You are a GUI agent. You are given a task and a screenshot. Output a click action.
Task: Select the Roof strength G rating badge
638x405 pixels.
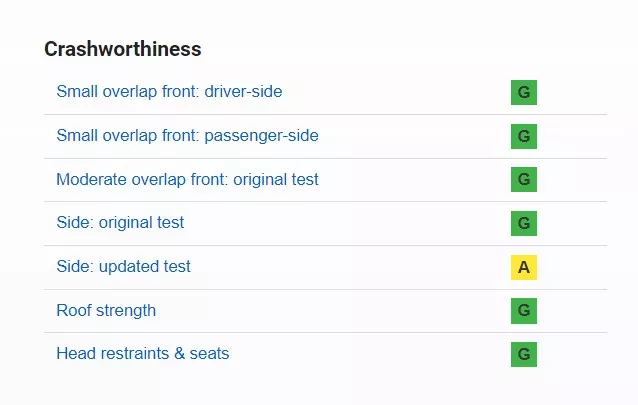(x=524, y=311)
